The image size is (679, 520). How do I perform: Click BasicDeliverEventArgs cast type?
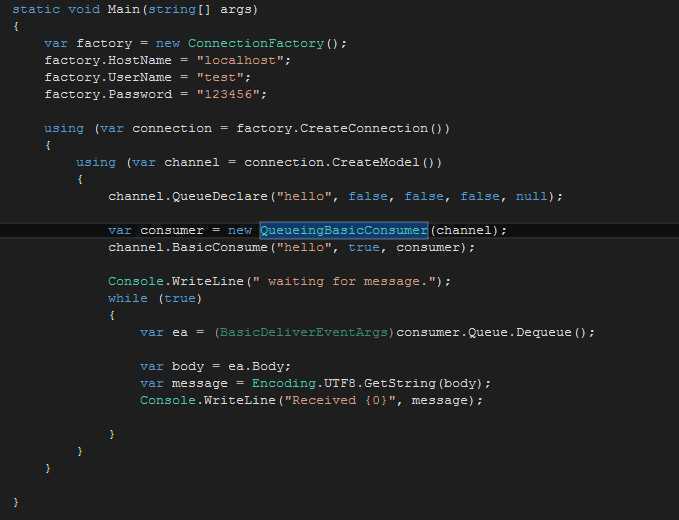pos(304,333)
